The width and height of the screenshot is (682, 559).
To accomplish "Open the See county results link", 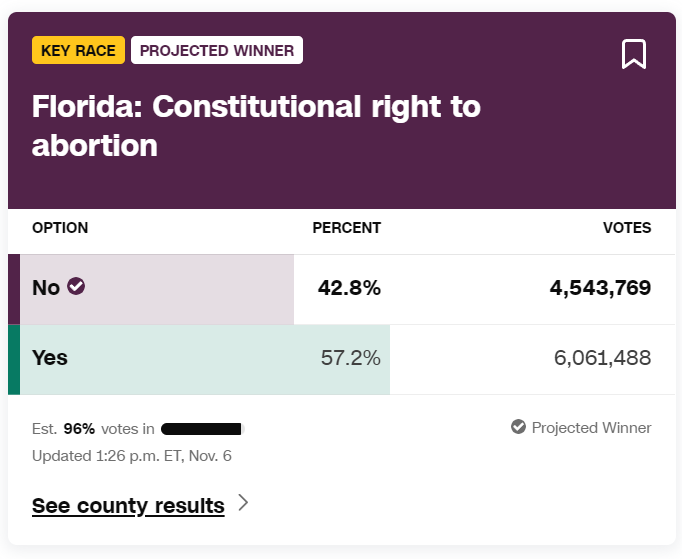I will [x=128, y=505].
